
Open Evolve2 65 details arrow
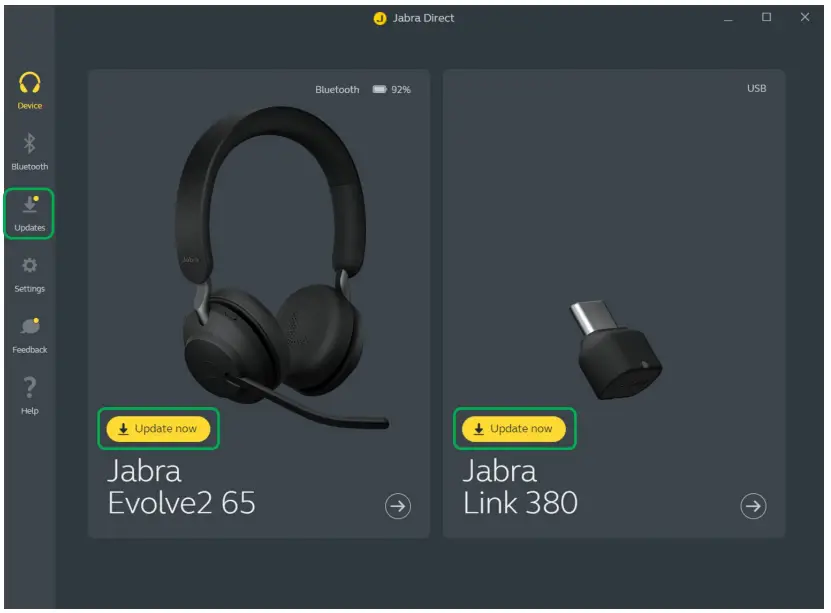tap(397, 506)
